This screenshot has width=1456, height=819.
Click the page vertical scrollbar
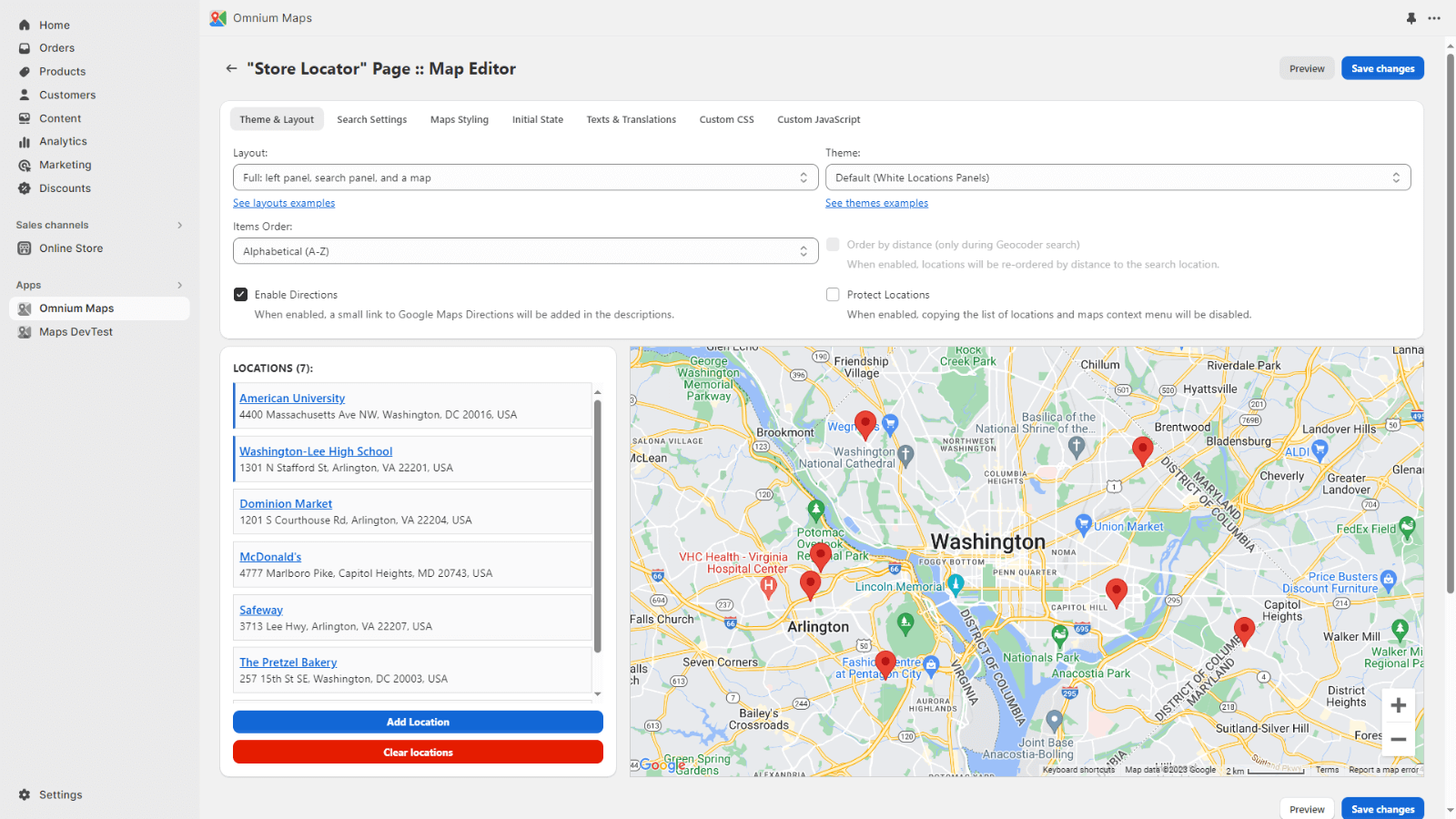(1451, 323)
